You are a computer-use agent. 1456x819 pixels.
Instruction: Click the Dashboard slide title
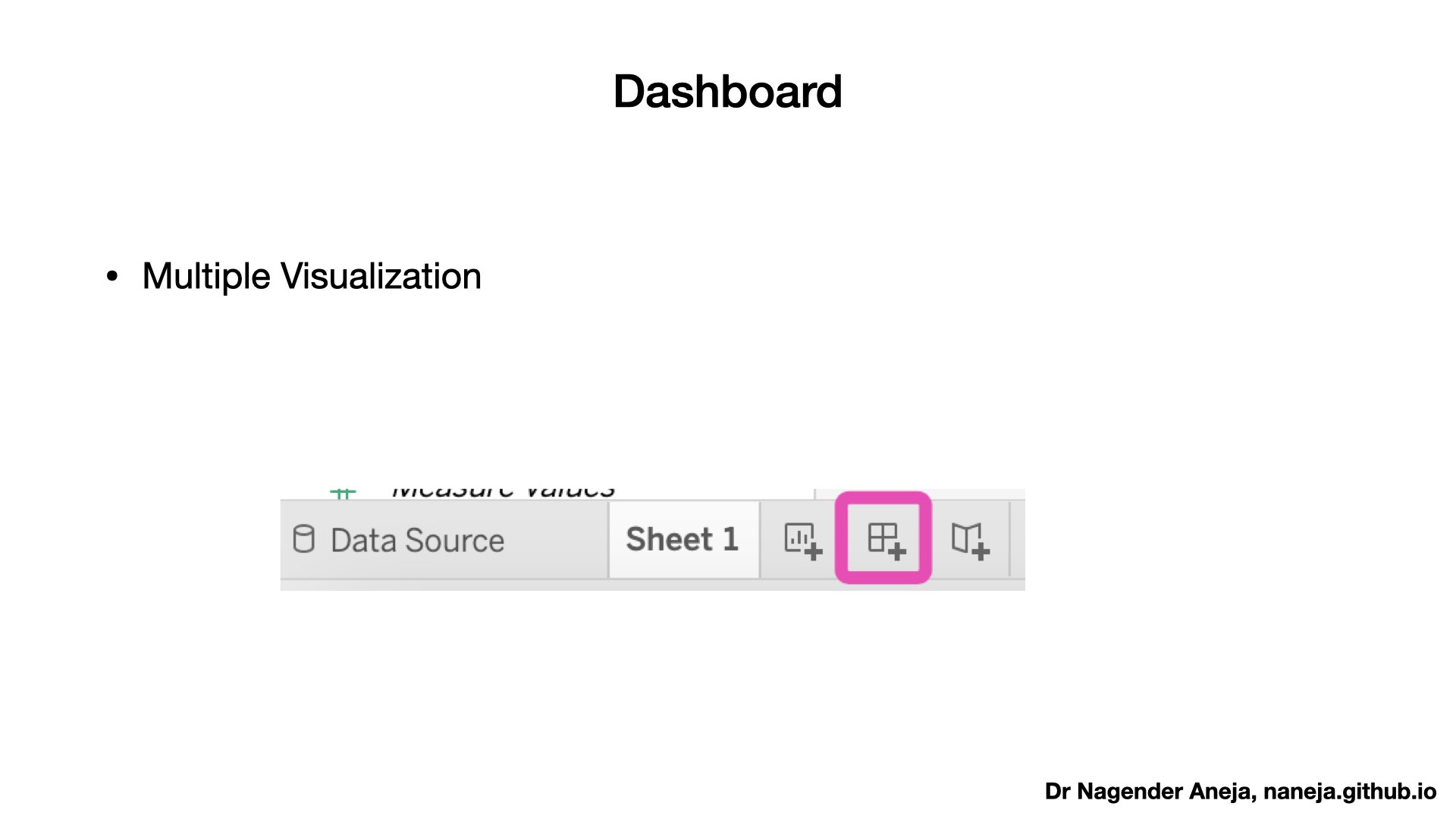727,91
